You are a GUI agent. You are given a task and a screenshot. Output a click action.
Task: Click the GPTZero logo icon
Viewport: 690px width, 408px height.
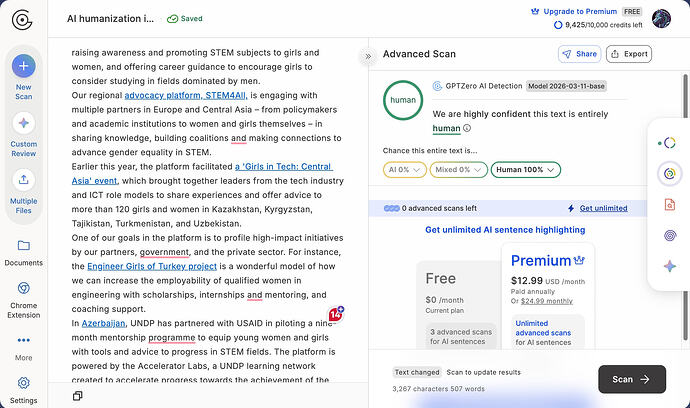pos(22,20)
